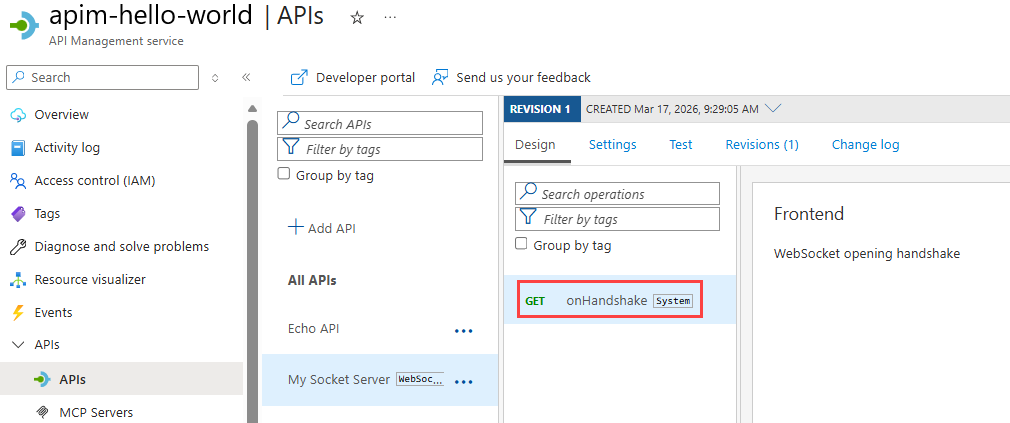Select the onHandshake GET operation
Viewport: 1010px width, 423px height.
(x=608, y=300)
